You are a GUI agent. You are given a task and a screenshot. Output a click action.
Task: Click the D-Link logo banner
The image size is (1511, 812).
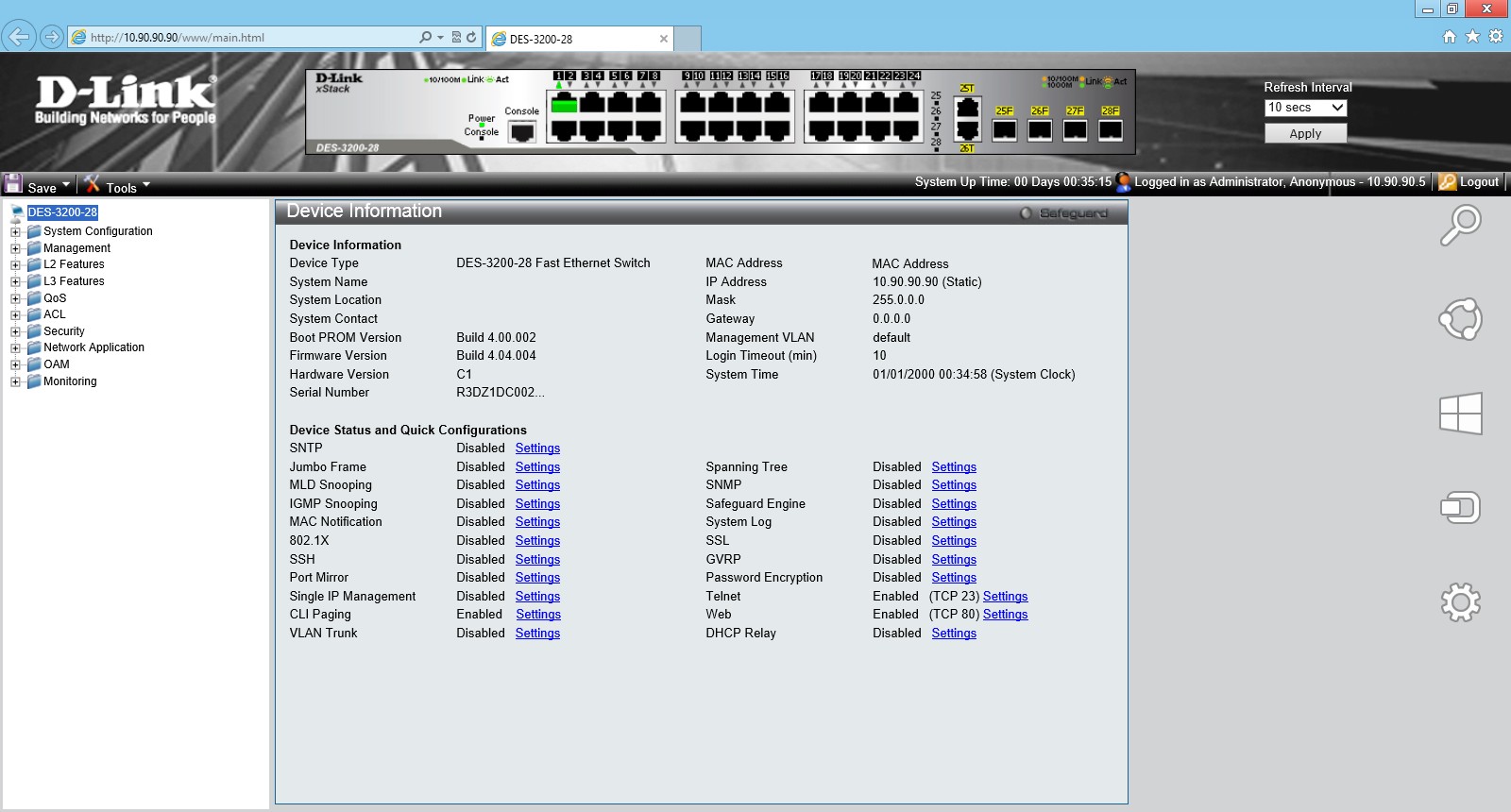click(x=126, y=100)
